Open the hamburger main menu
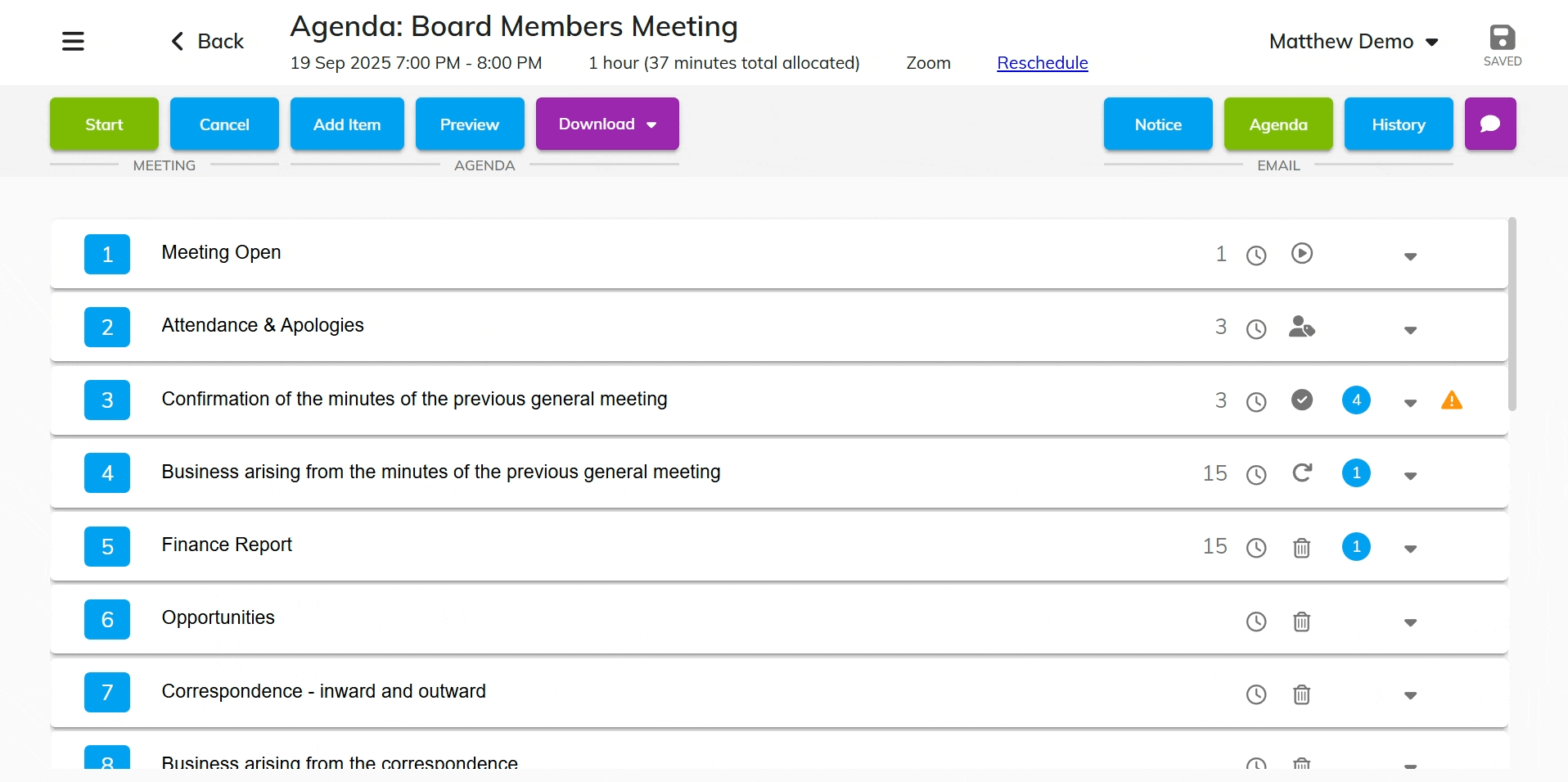 (x=73, y=41)
